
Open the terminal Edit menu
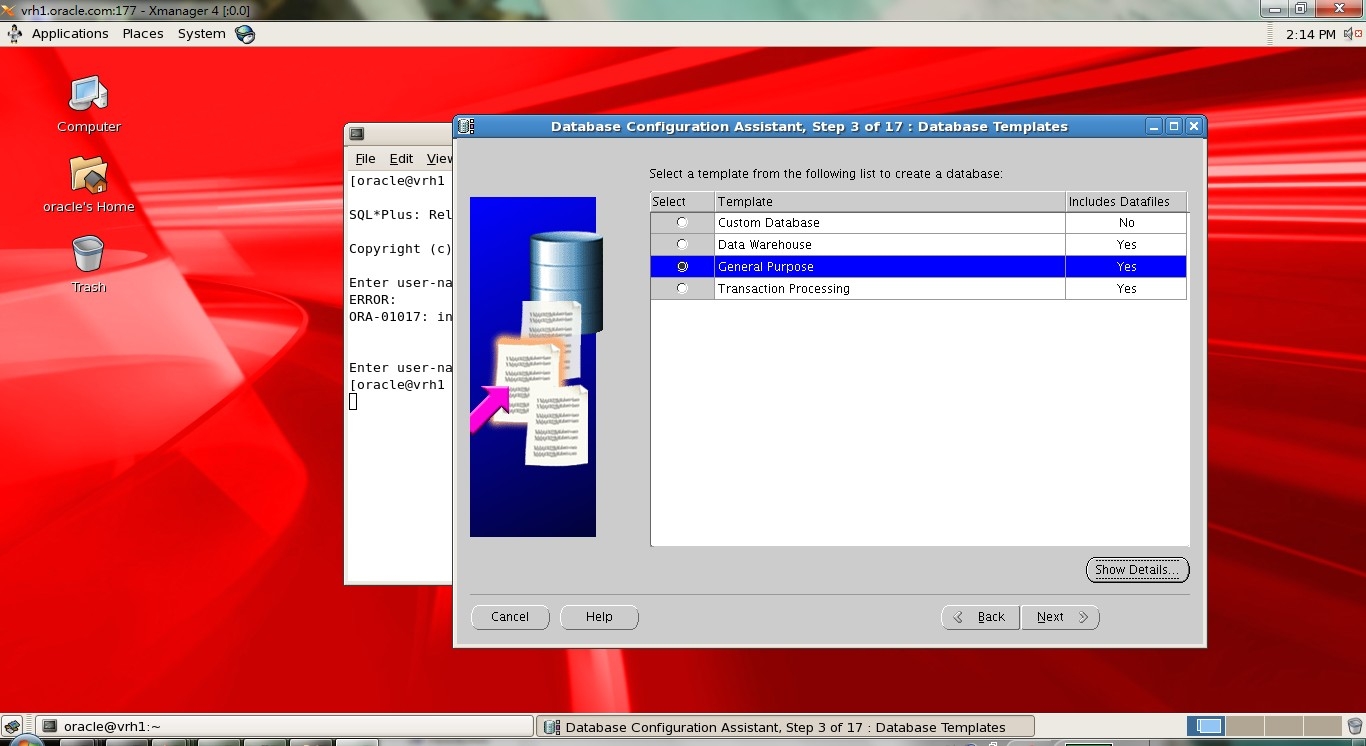(401, 159)
